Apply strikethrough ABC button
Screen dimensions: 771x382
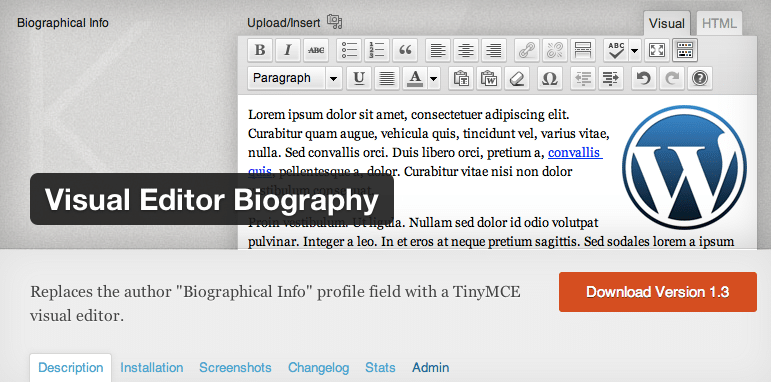tap(316, 50)
